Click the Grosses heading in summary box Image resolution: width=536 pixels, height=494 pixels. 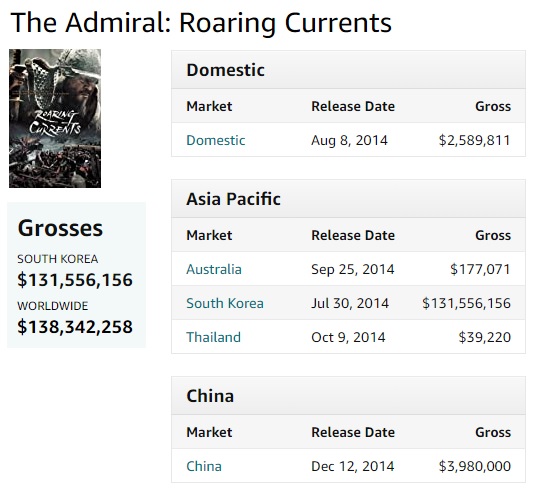[60, 228]
